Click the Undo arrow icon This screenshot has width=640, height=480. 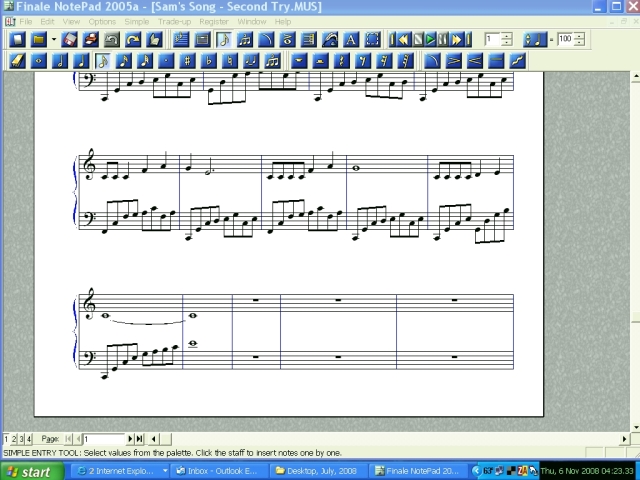[111, 40]
